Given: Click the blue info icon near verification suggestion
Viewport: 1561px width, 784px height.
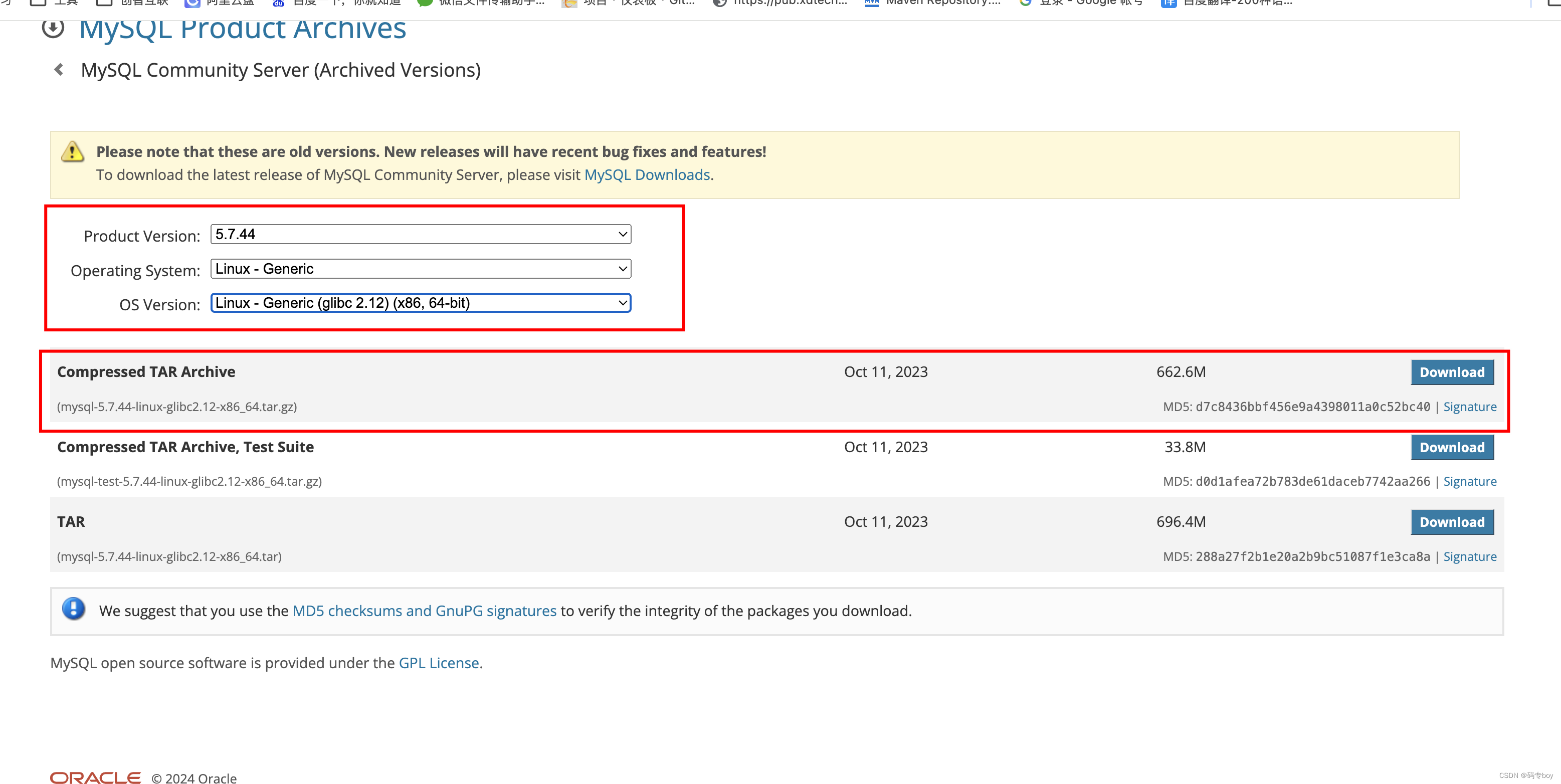Looking at the screenshot, I should (73, 610).
